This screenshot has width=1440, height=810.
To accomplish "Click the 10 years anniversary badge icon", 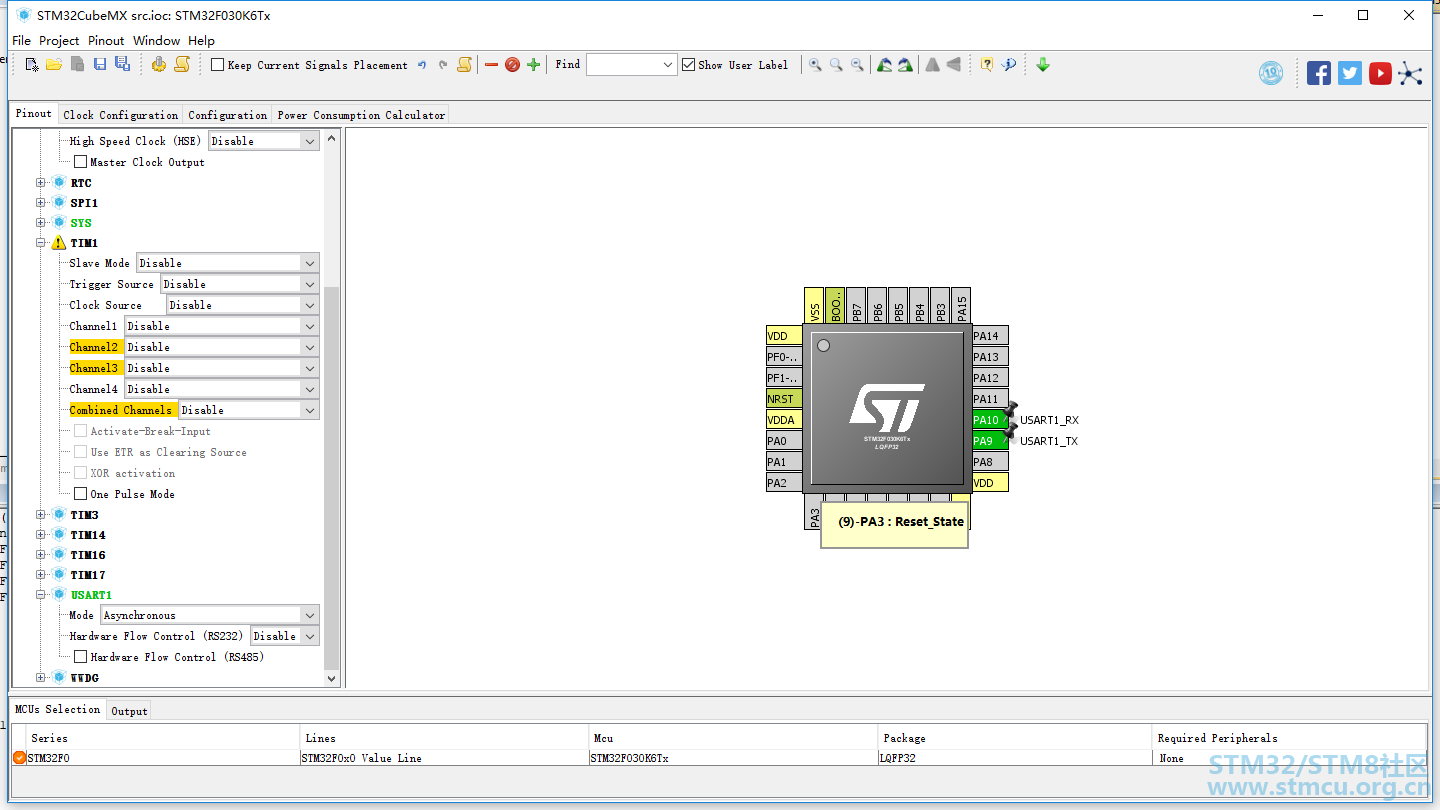I will (x=1271, y=73).
